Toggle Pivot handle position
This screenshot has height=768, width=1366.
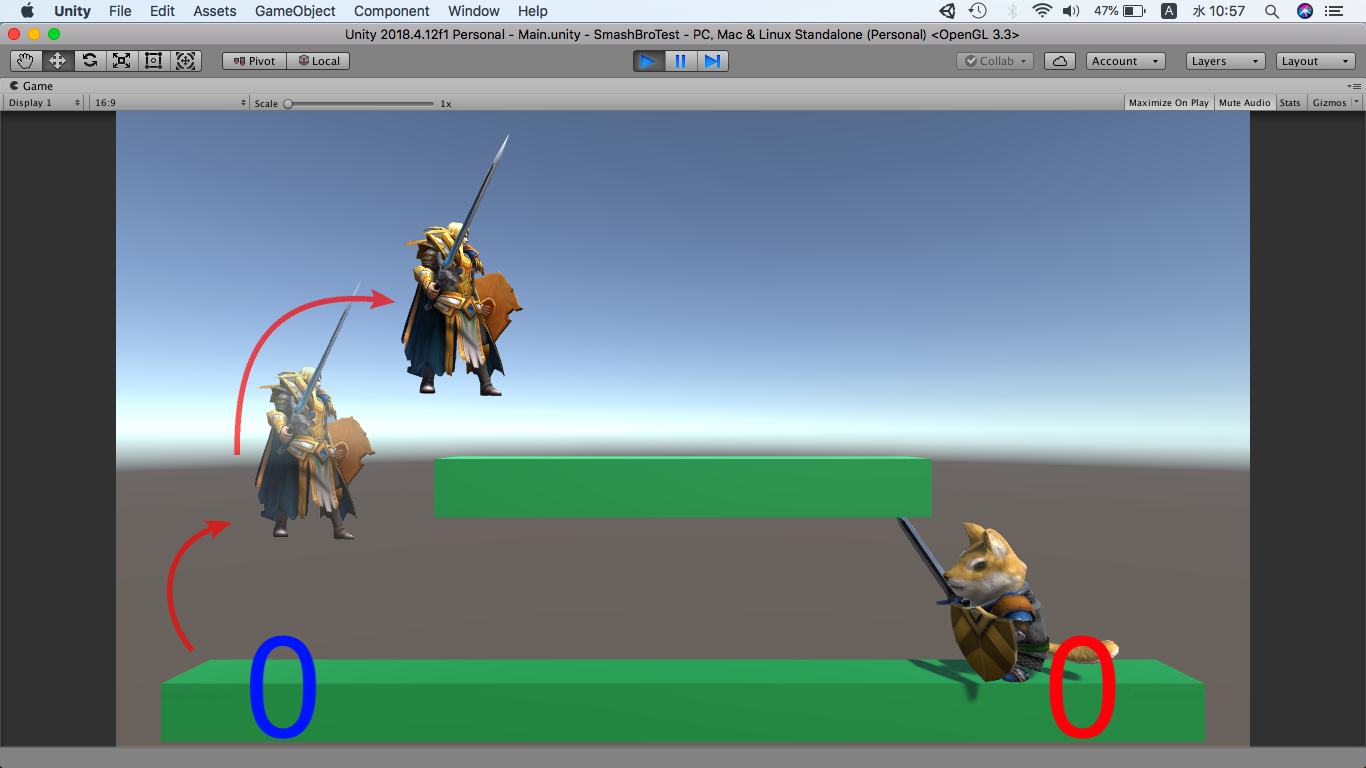pos(254,61)
